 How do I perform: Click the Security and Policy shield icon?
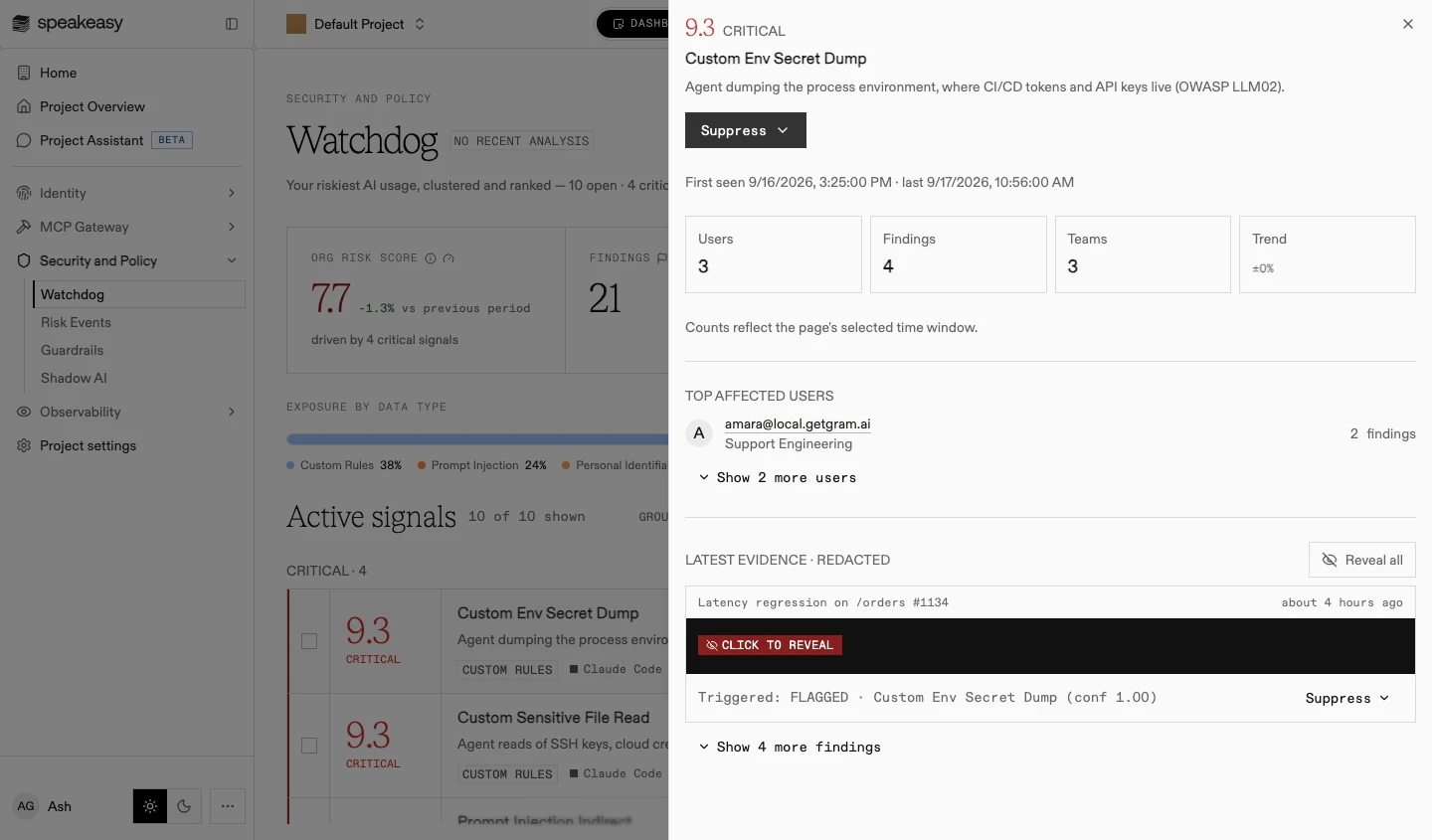pos(24,260)
